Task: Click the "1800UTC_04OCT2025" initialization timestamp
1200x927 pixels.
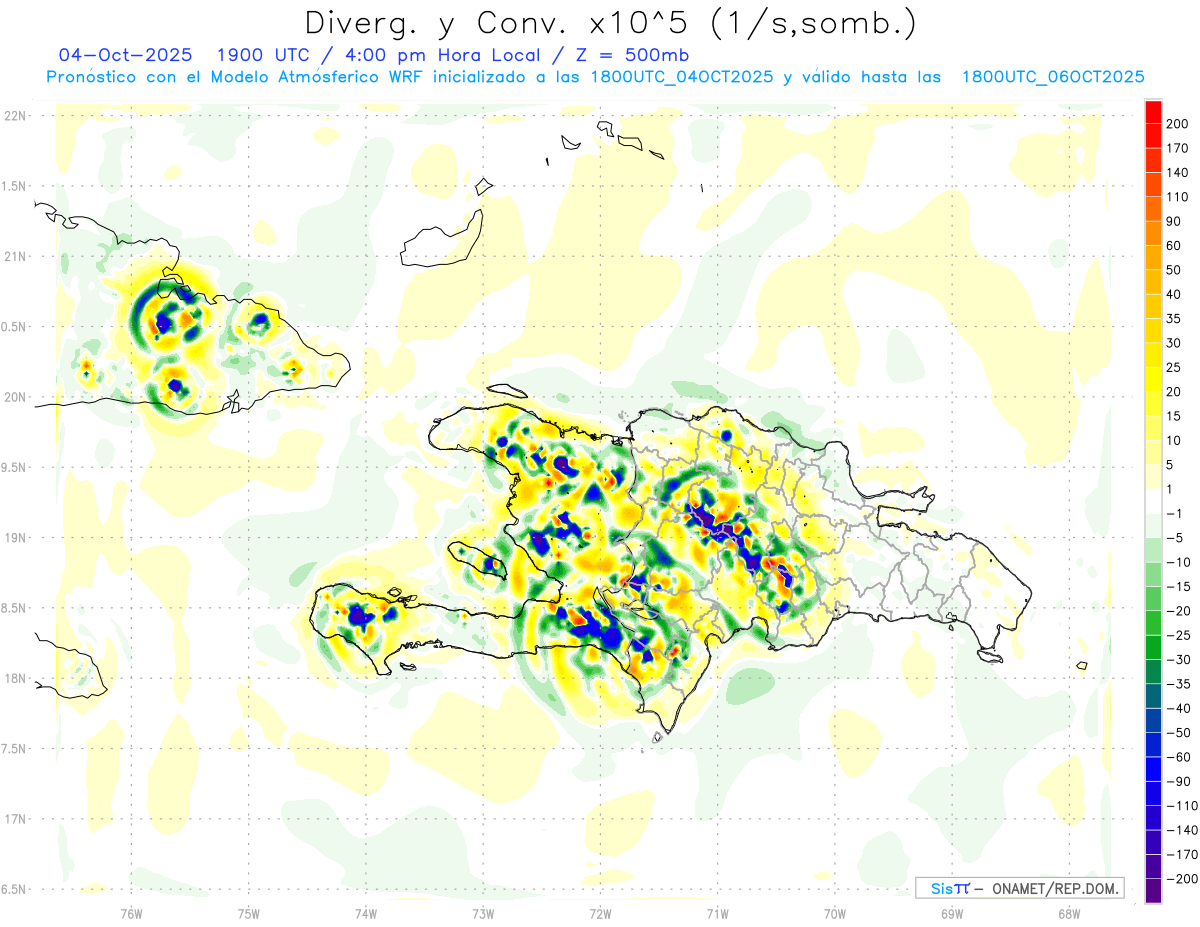Action: pos(680,77)
